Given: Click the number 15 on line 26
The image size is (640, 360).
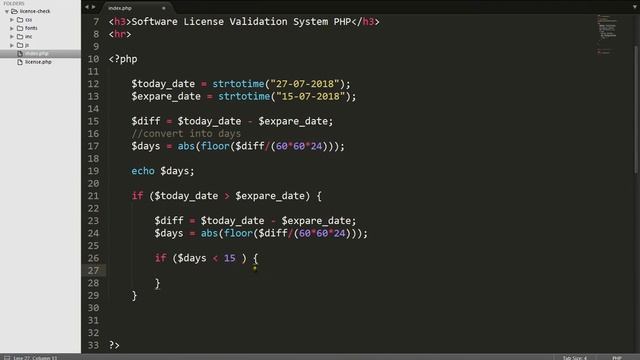Looking at the screenshot, I should point(229,258).
